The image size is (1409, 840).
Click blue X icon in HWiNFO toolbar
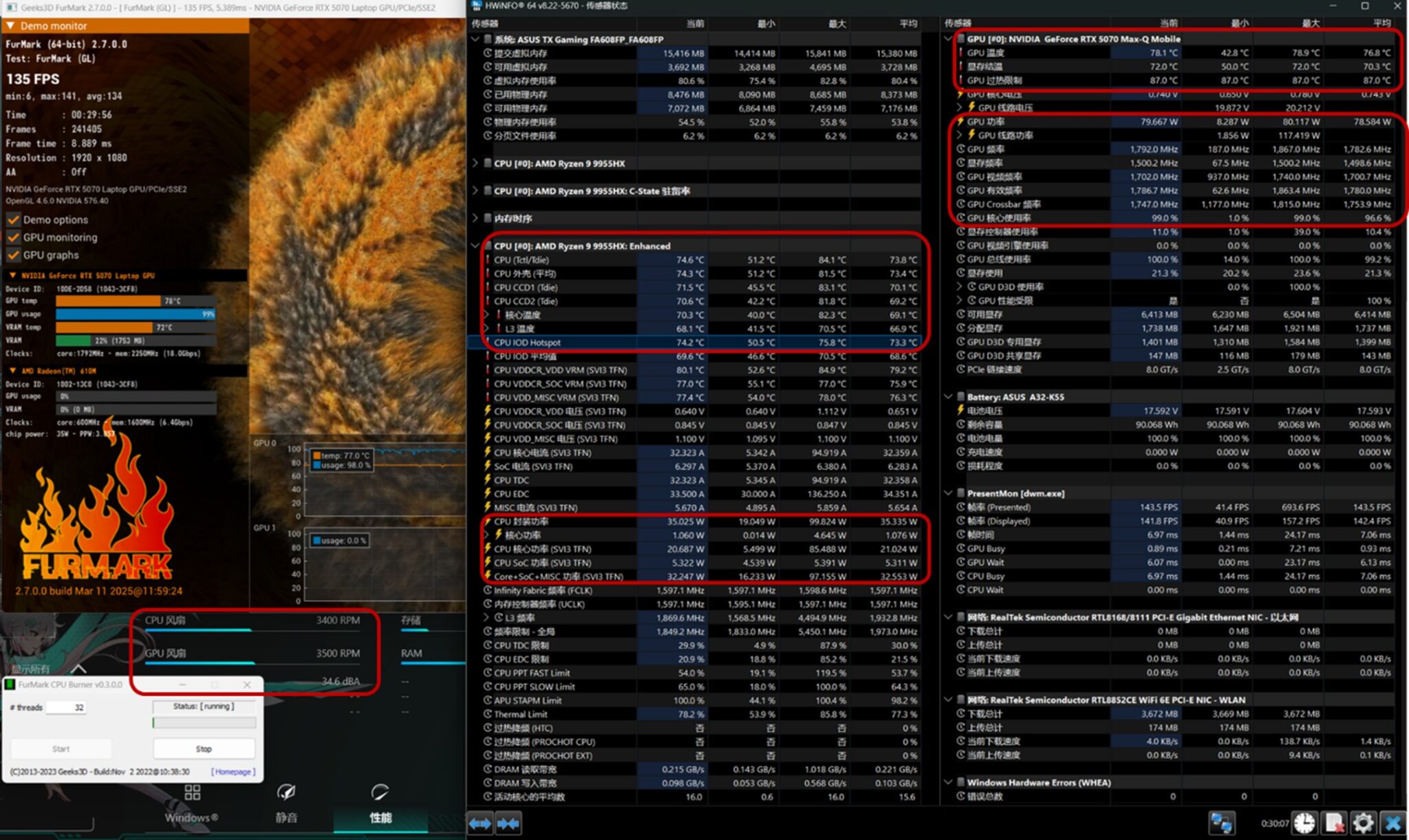pos(1392,823)
